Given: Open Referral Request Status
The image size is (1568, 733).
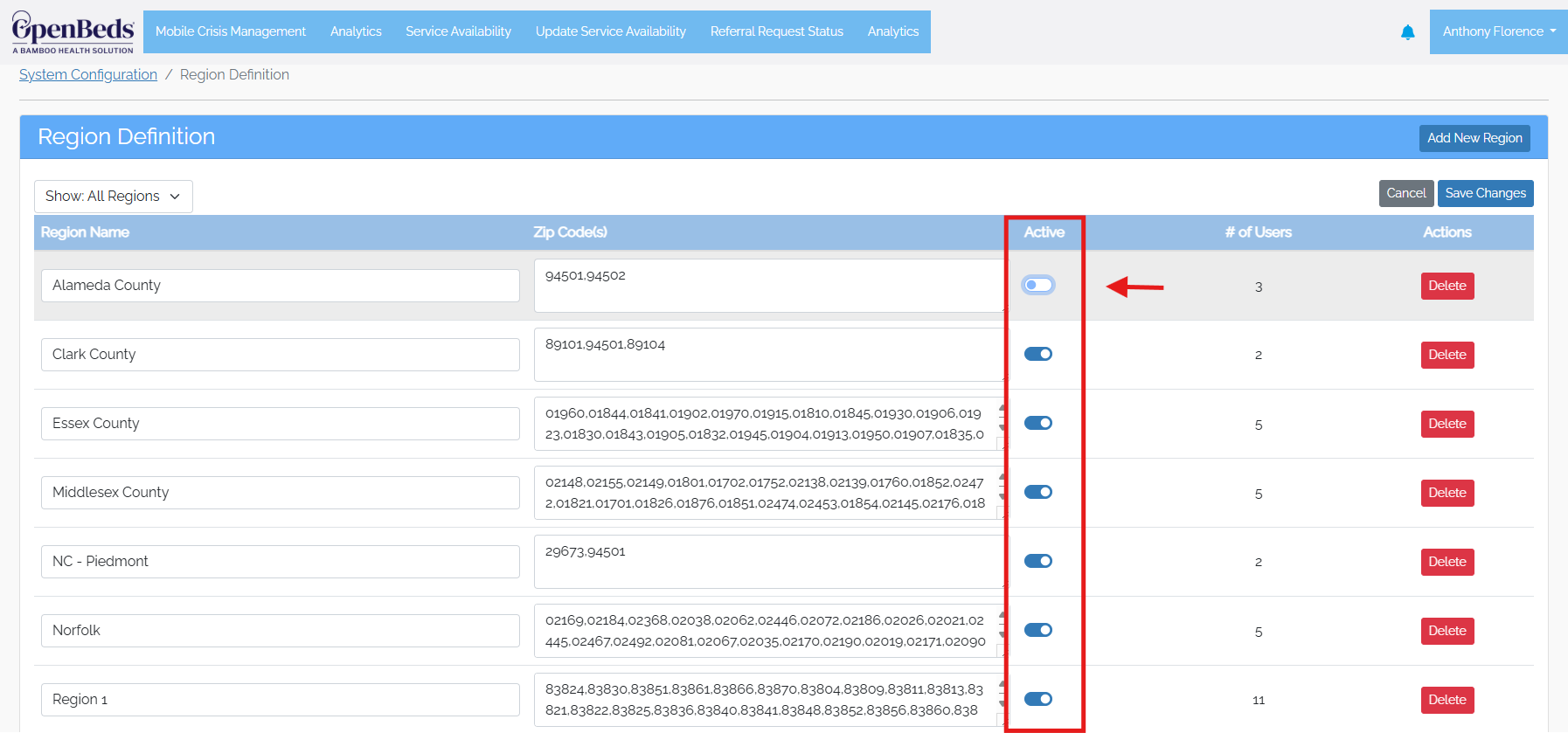Looking at the screenshot, I should point(777,31).
